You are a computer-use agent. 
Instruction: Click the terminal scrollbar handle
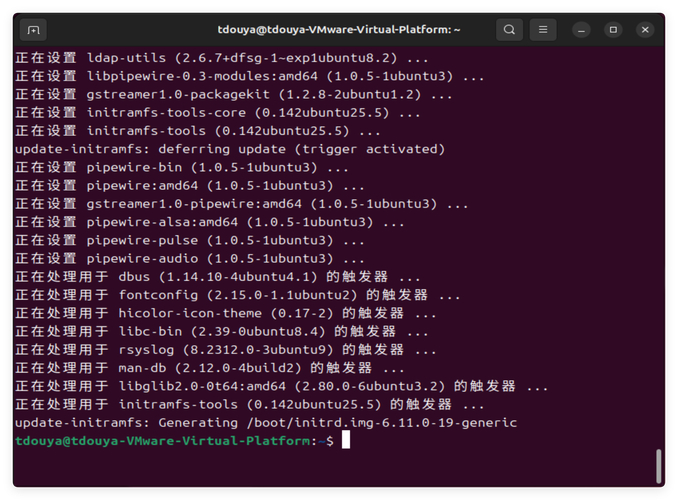tap(659, 466)
